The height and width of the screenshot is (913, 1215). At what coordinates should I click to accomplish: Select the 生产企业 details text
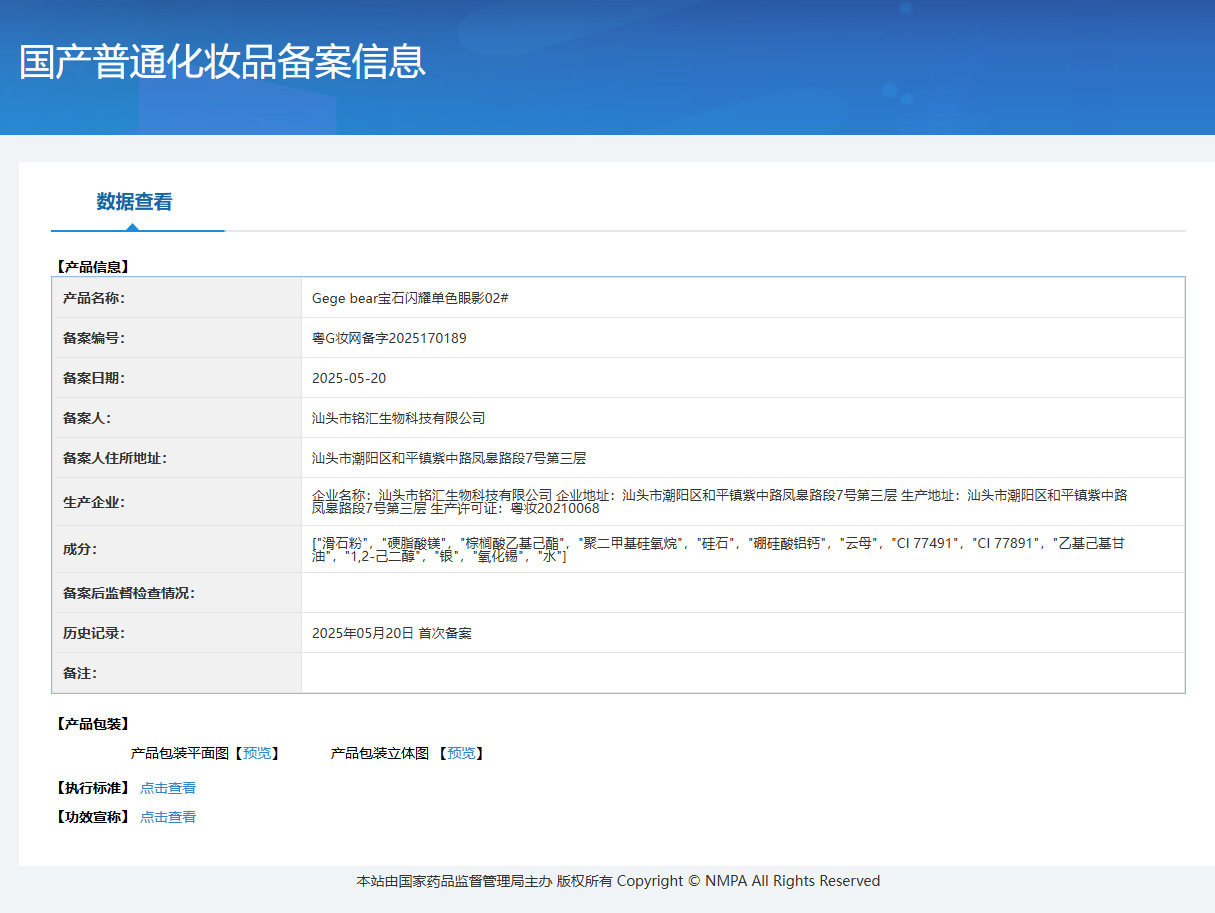720,501
